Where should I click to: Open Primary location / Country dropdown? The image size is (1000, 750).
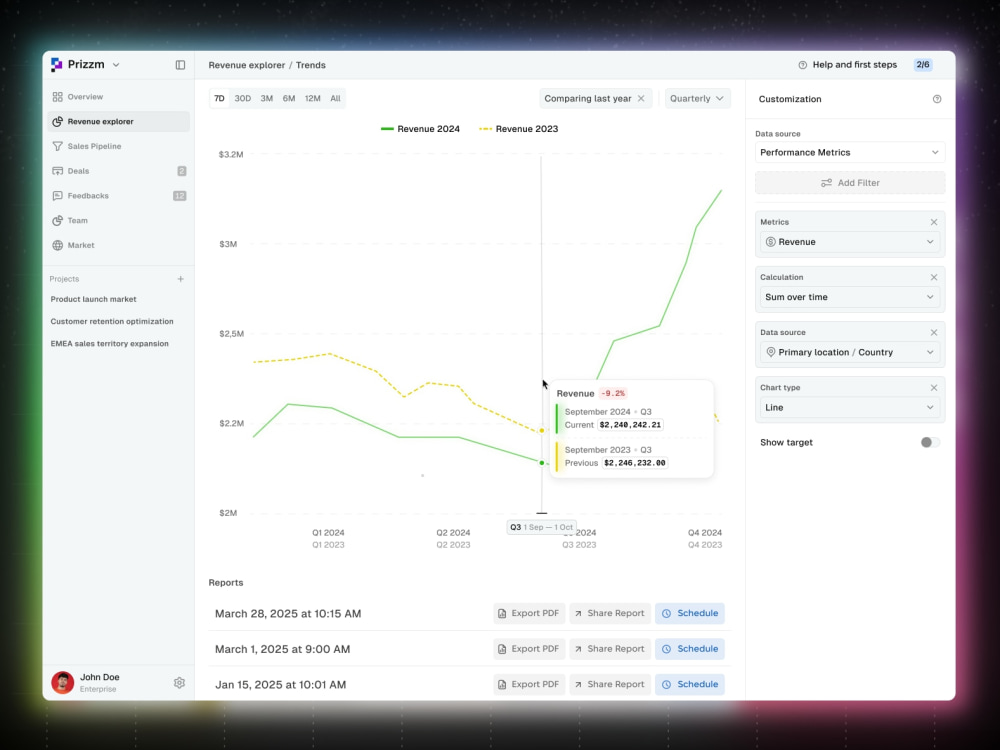point(849,352)
